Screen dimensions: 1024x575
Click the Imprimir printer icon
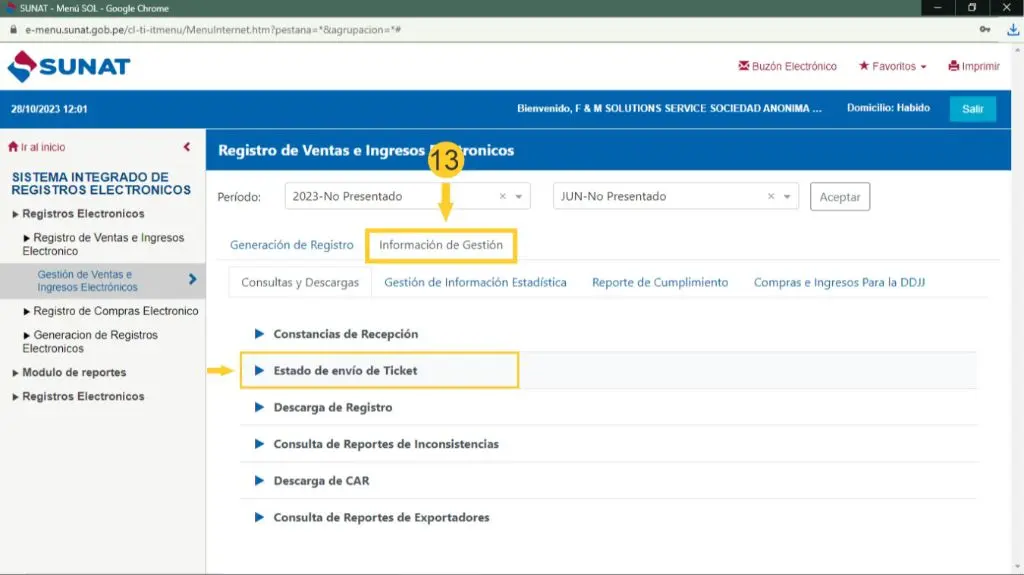(954, 67)
